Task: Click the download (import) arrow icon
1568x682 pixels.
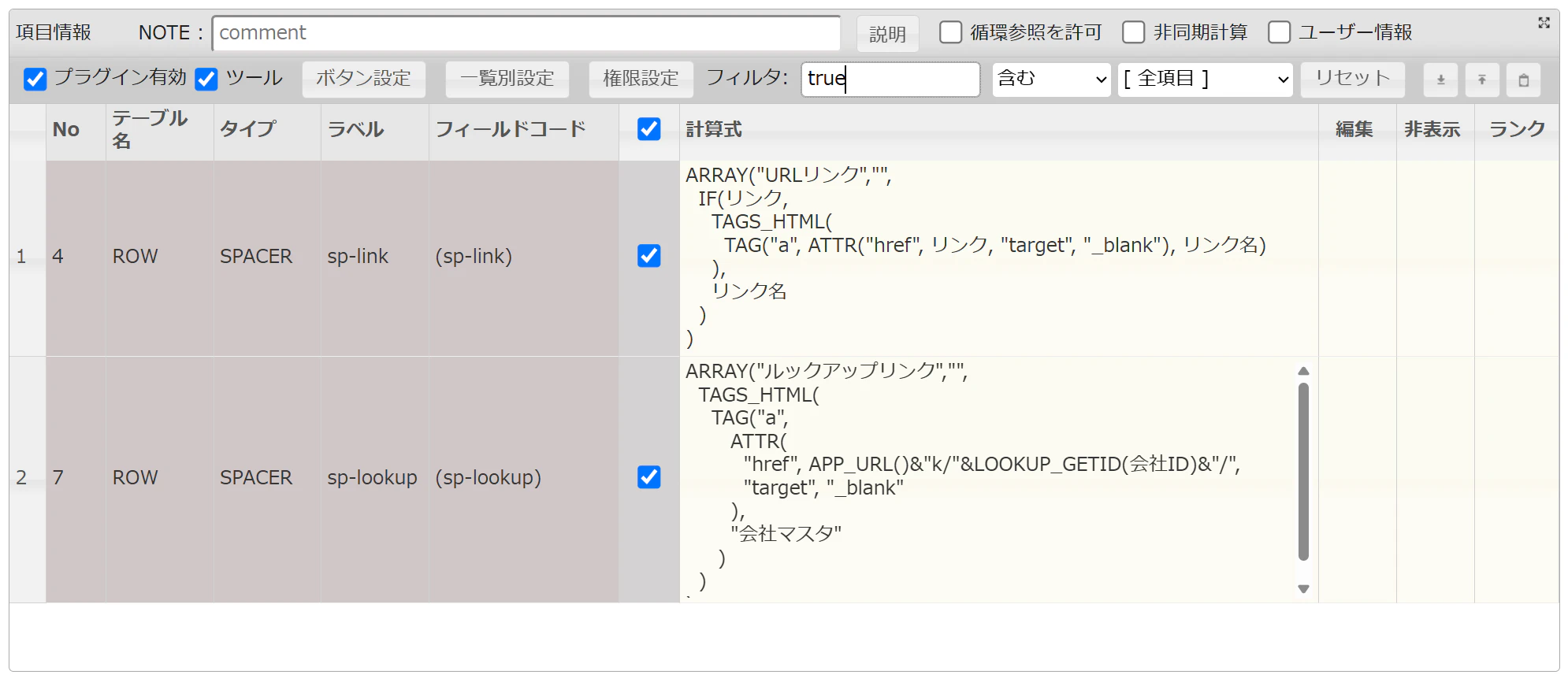Action: click(x=1440, y=80)
